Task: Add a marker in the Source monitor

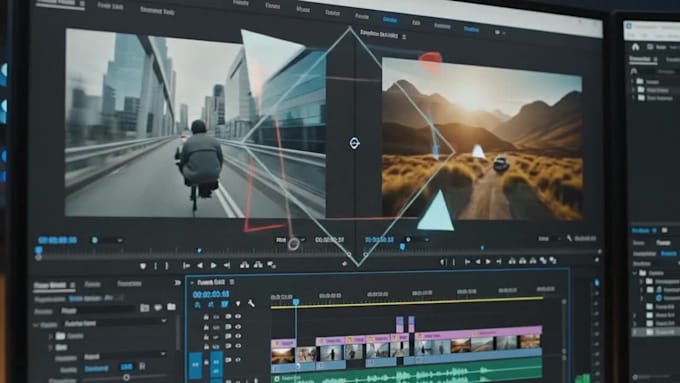Action: coord(143,266)
